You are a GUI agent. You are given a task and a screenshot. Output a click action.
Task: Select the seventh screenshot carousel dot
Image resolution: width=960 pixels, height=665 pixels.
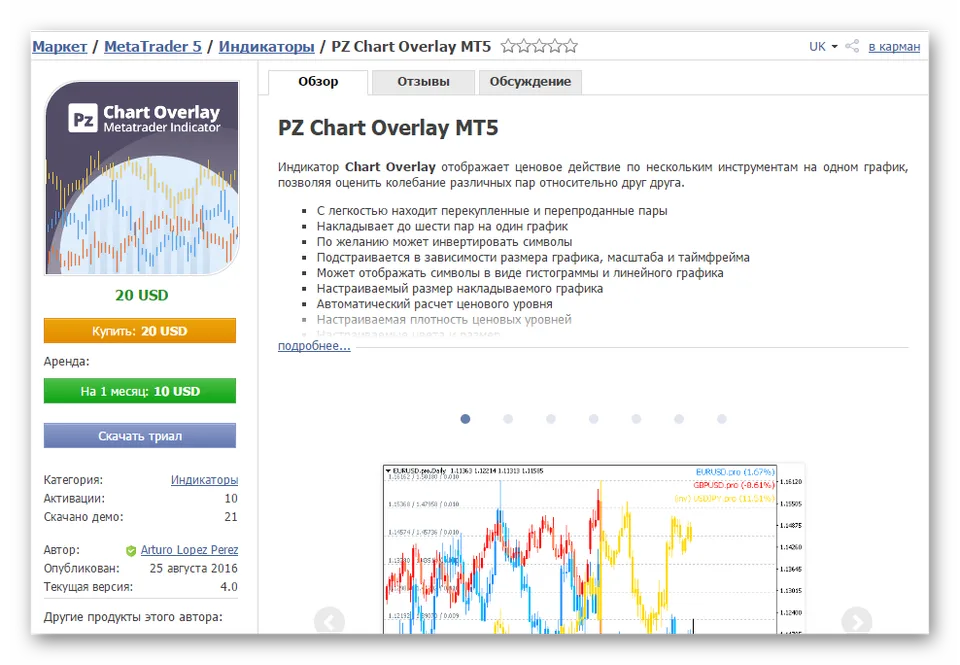(x=722, y=419)
